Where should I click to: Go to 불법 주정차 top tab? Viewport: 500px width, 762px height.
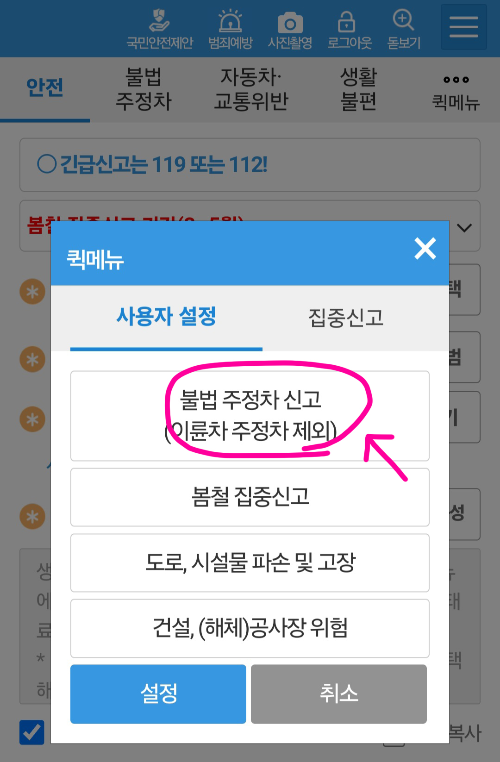(143, 89)
